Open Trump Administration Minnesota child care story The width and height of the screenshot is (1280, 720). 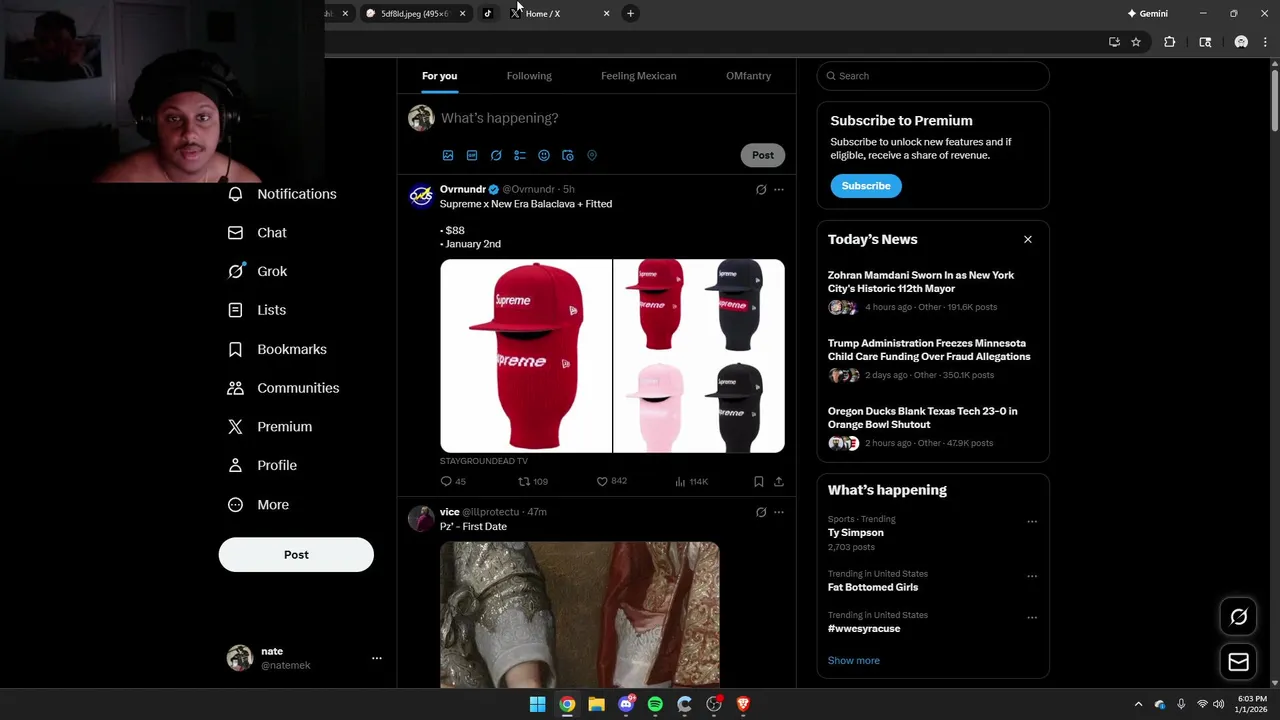pyautogui.click(x=933, y=359)
